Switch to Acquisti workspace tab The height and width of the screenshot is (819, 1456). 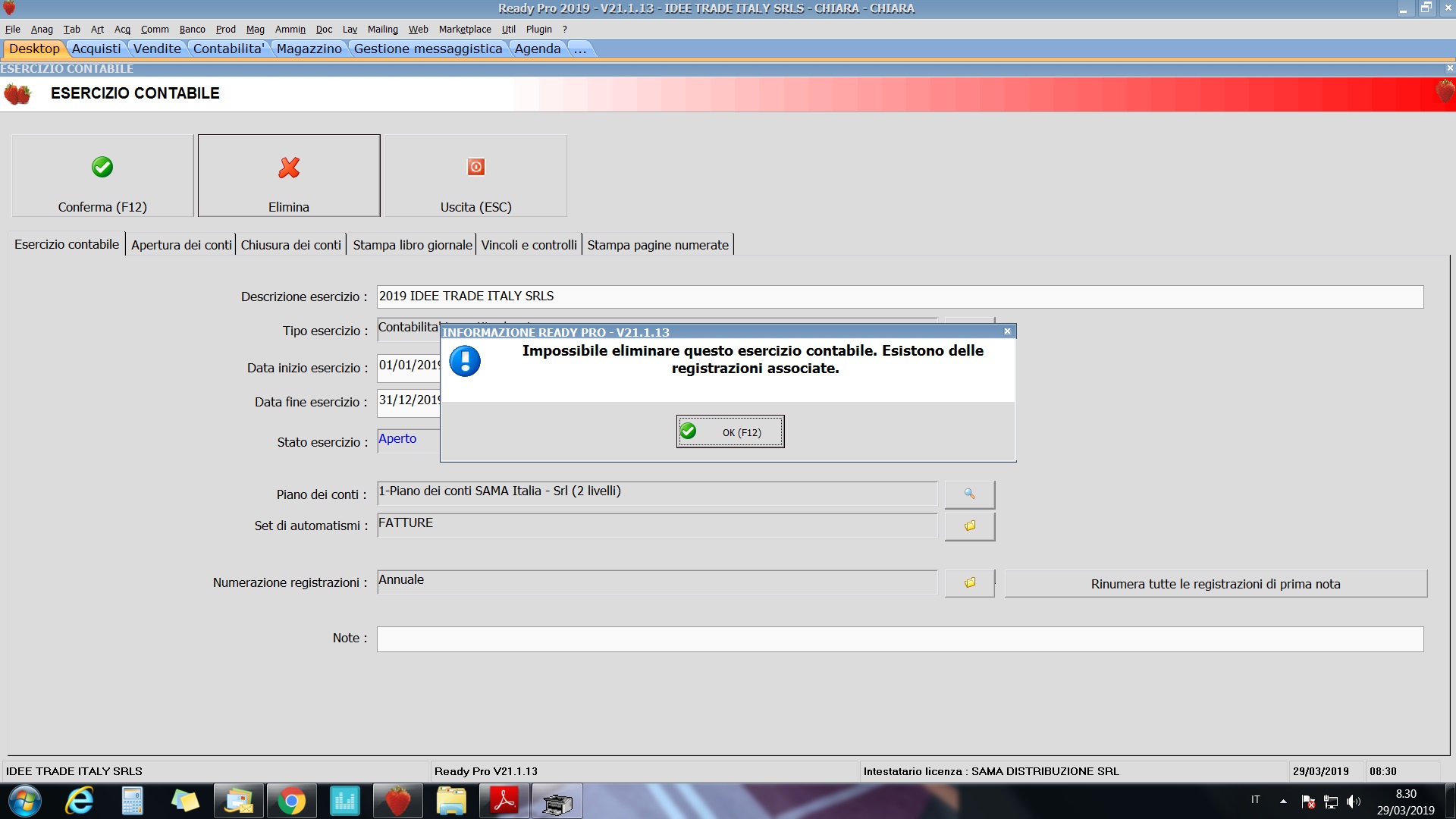(96, 49)
